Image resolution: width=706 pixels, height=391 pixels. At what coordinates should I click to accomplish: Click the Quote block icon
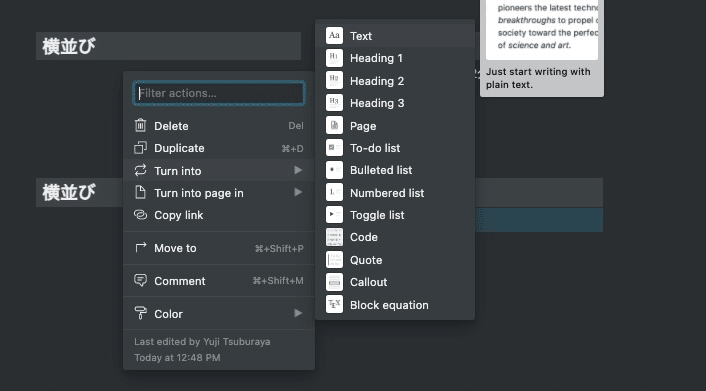point(334,259)
